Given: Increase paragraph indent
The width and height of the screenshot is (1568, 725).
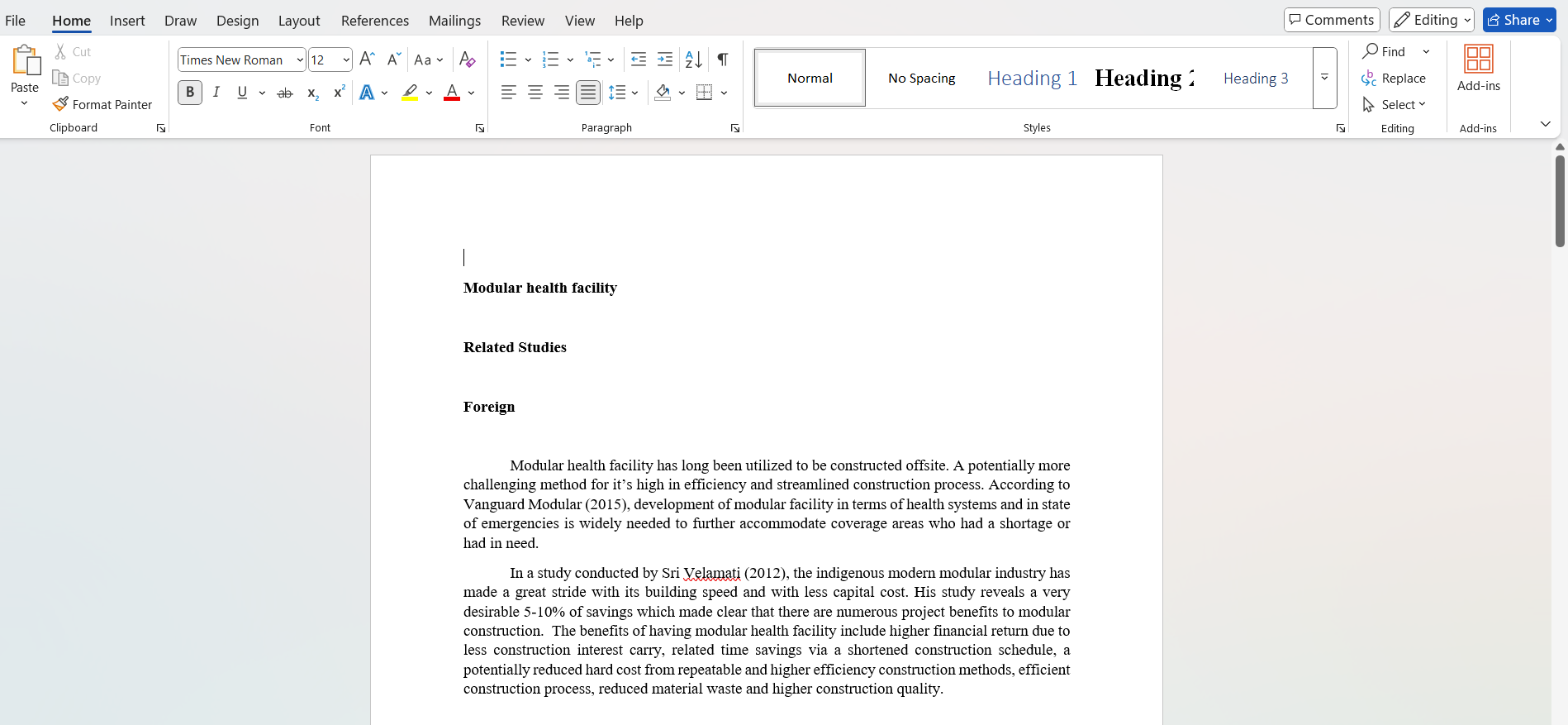Looking at the screenshot, I should (665, 60).
